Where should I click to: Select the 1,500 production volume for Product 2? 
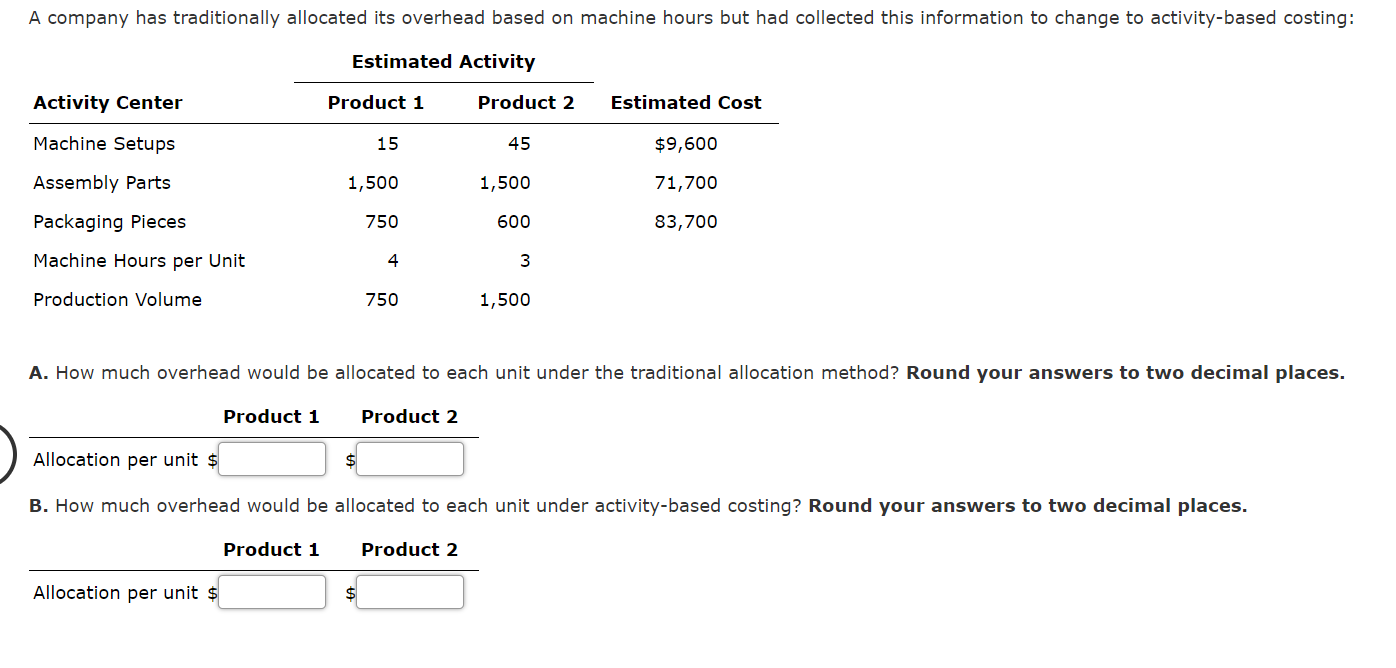505,299
